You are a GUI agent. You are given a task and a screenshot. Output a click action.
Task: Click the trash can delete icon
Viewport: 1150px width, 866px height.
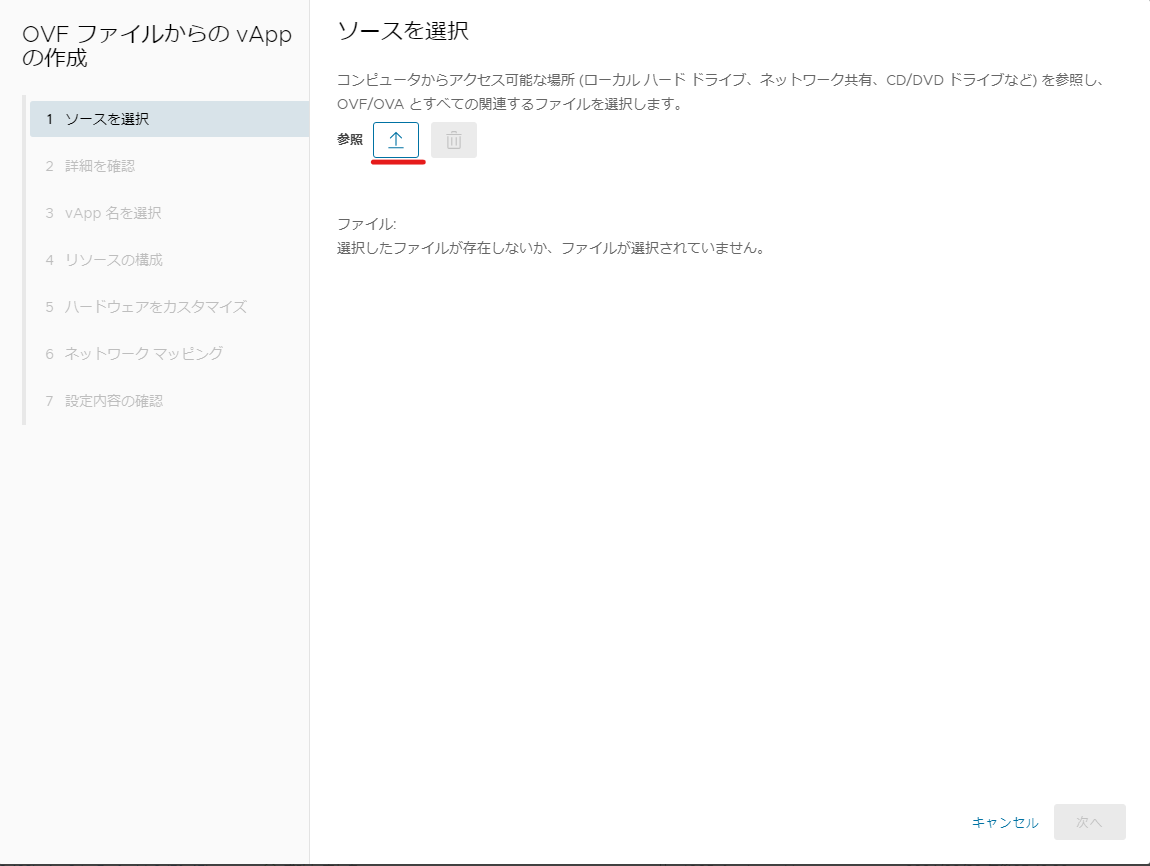(454, 140)
